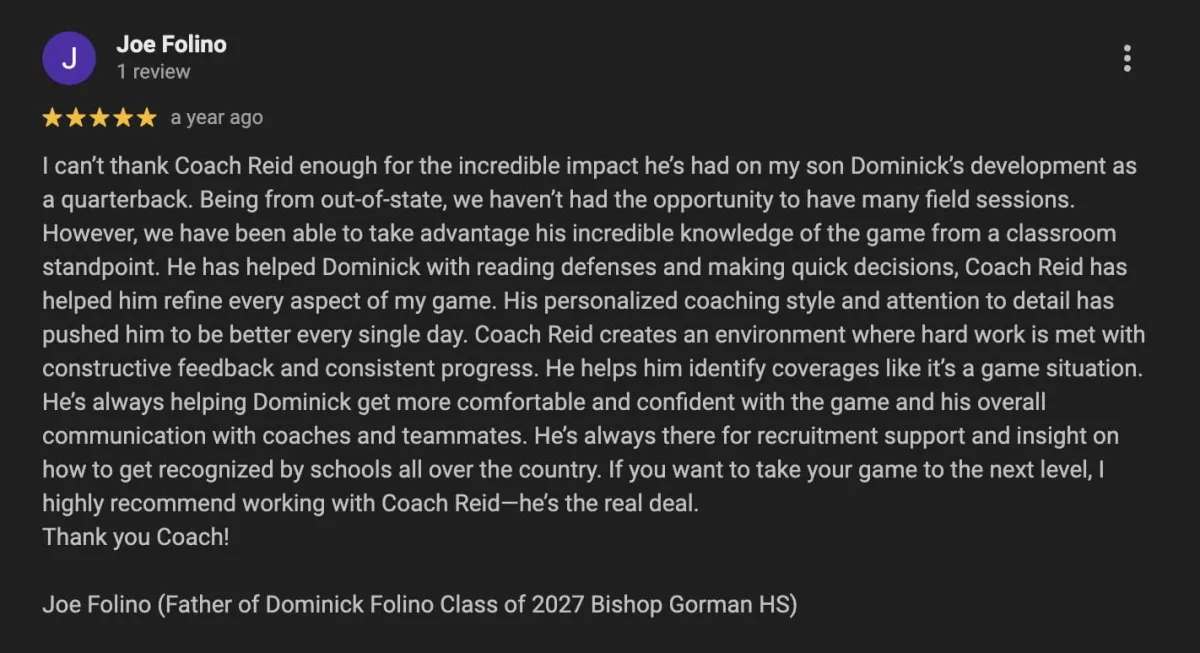
Task: Open the three-dot review options menu
Action: click(x=1127, y=58)
